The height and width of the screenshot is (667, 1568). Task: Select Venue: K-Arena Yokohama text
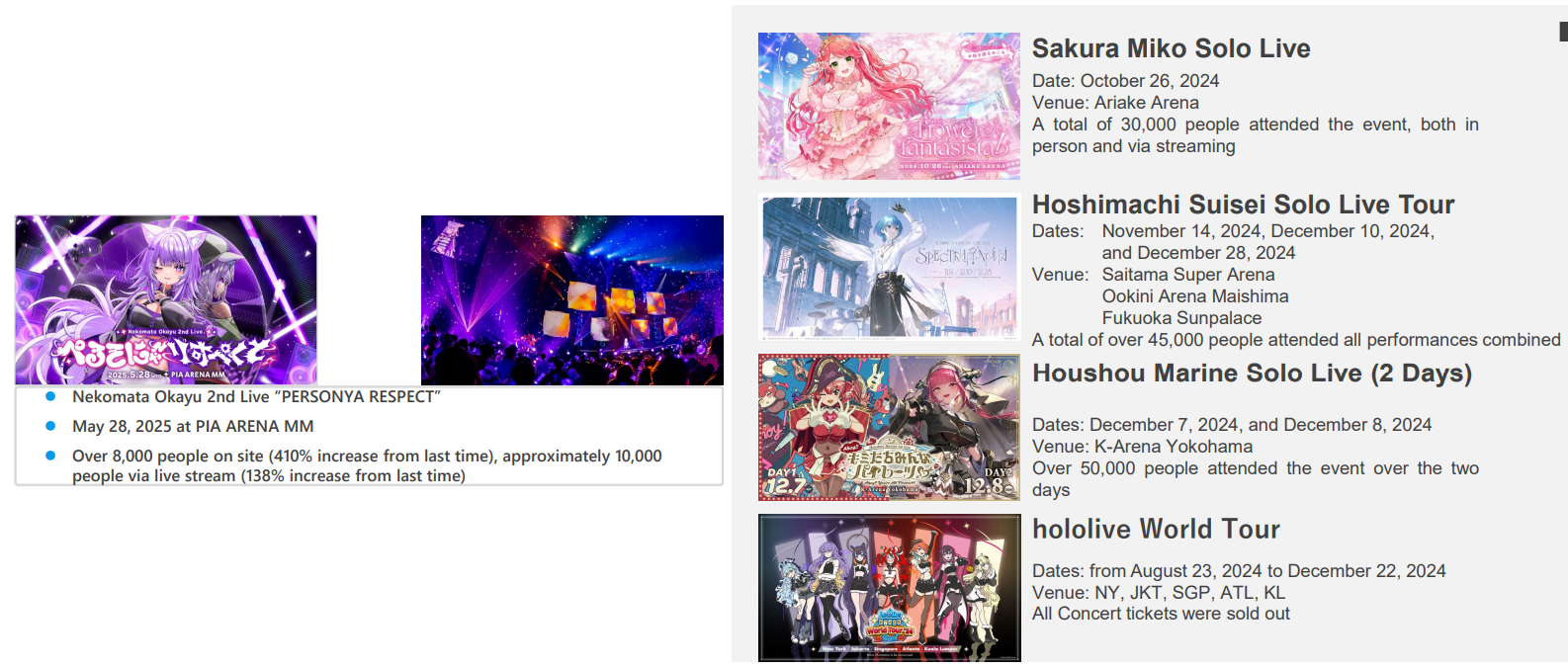pyautogui.click(x=1142, y=447)
